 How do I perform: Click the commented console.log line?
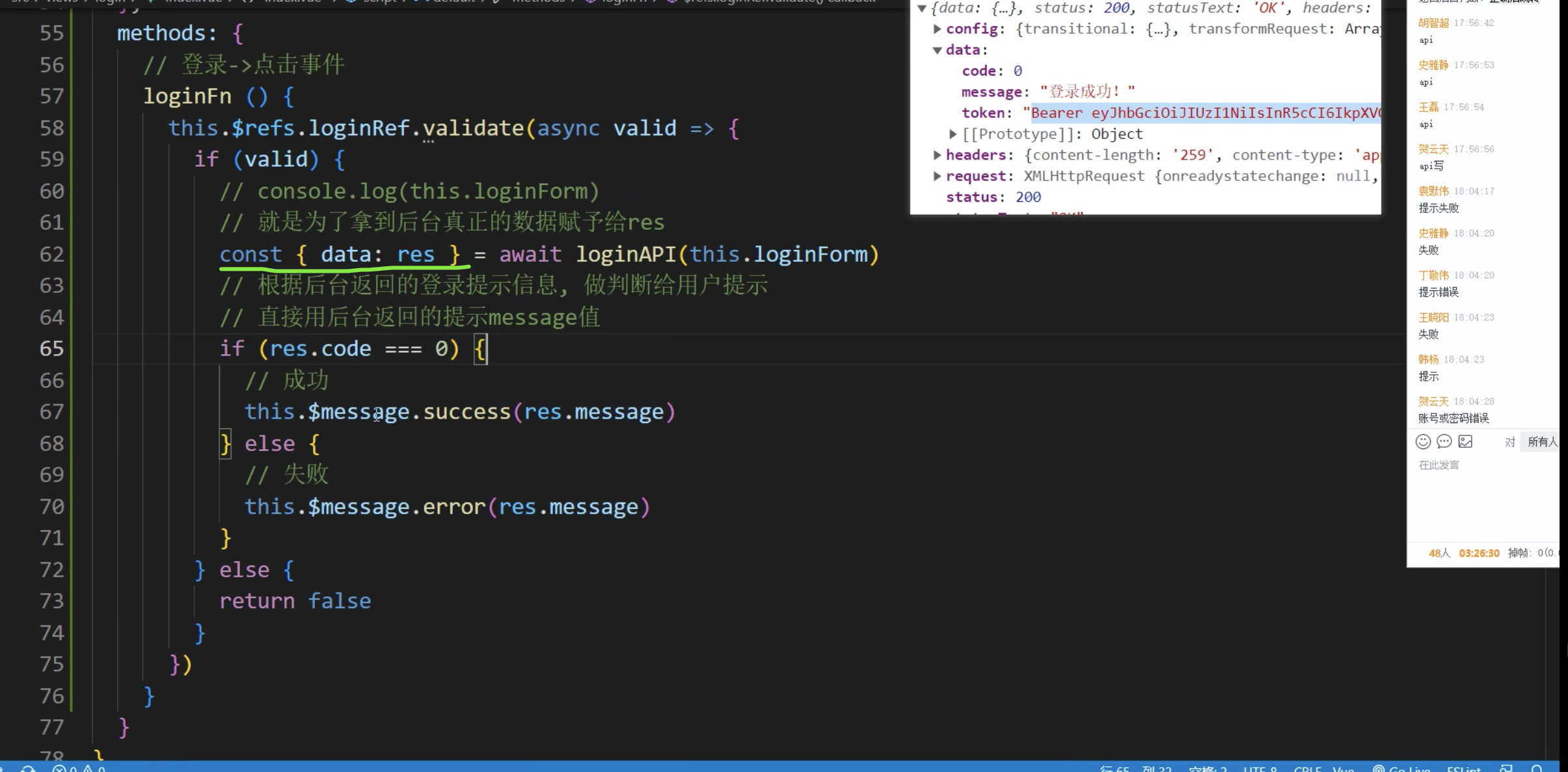tap(409, 191)
